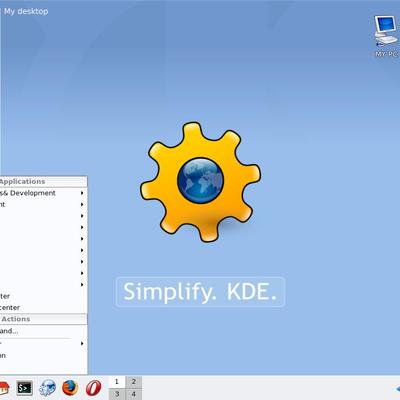Open the submenu directly under the 'and...' entry

tap(43, 343)
